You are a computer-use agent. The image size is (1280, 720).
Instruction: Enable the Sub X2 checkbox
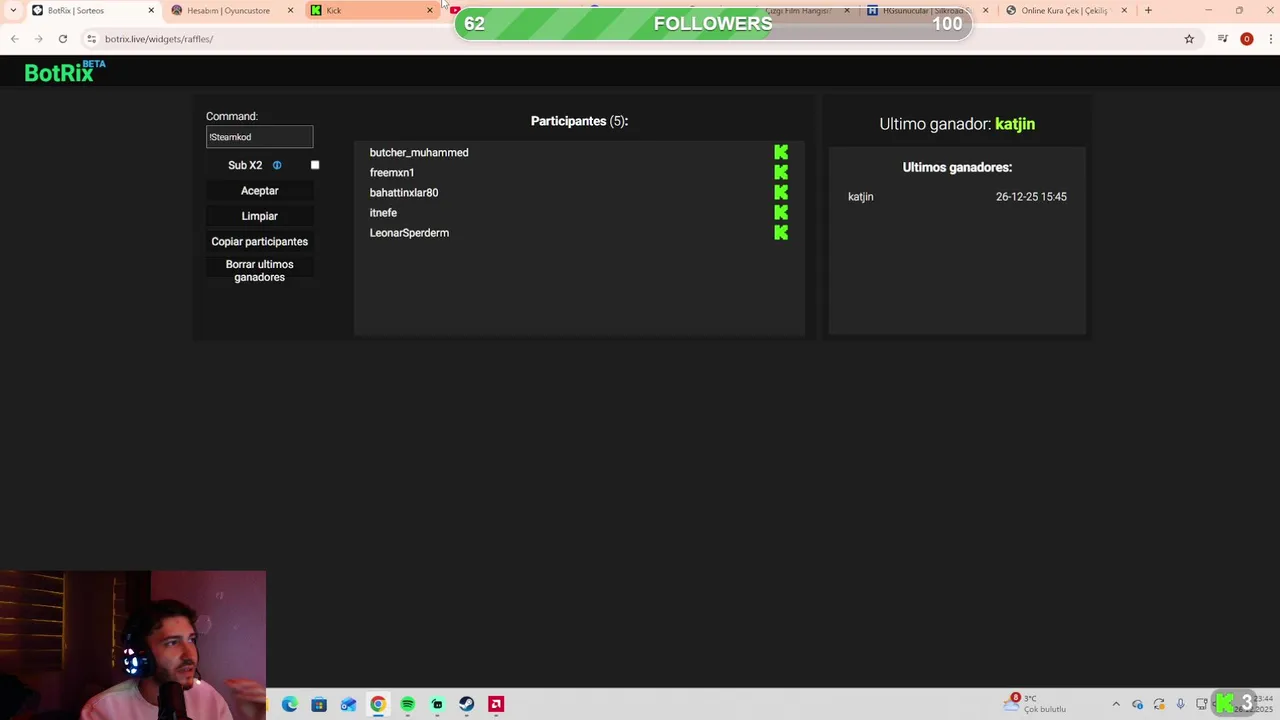pyautogui.click(x=315, y=165)
